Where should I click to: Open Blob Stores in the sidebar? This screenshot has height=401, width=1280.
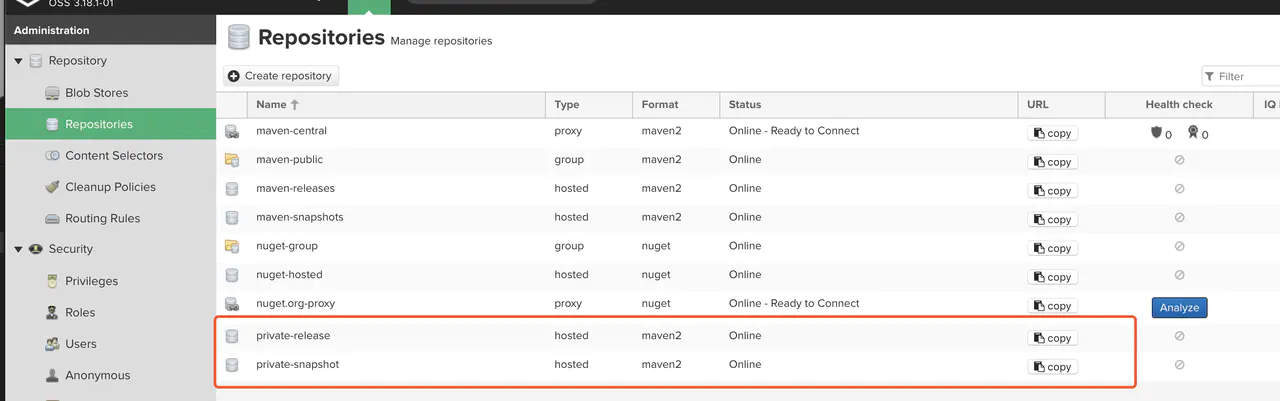coord(96,93)
